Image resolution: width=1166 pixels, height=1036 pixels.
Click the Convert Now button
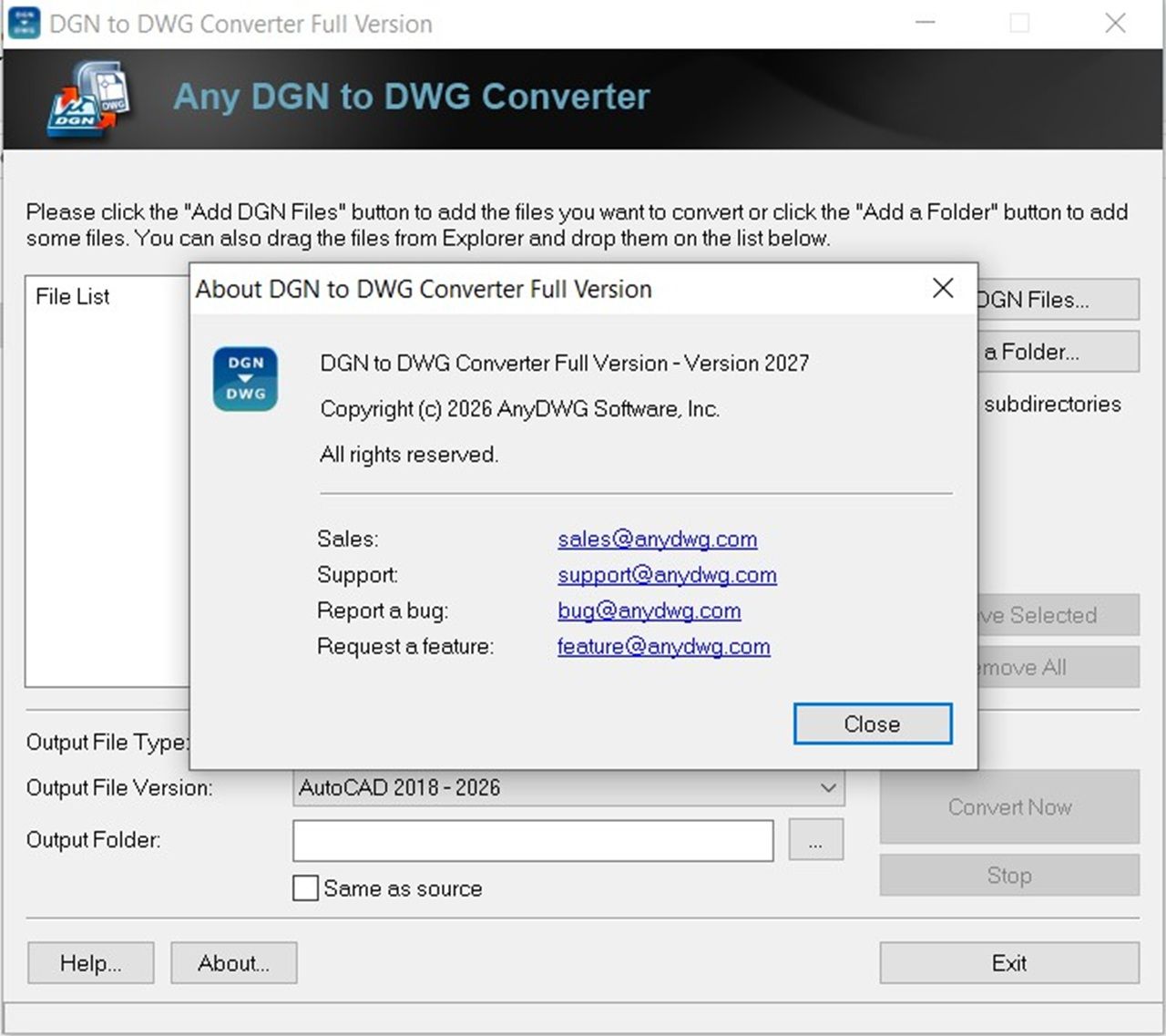click(x=1008, y=806)
